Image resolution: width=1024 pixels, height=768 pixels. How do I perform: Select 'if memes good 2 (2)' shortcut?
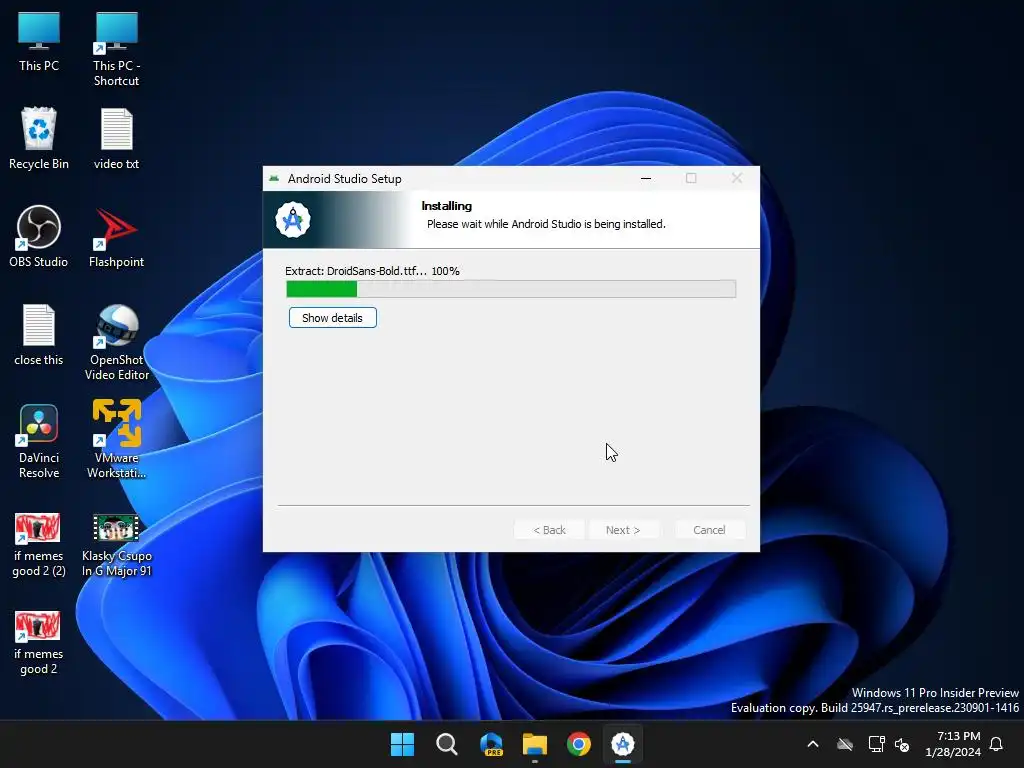point(39,545)
